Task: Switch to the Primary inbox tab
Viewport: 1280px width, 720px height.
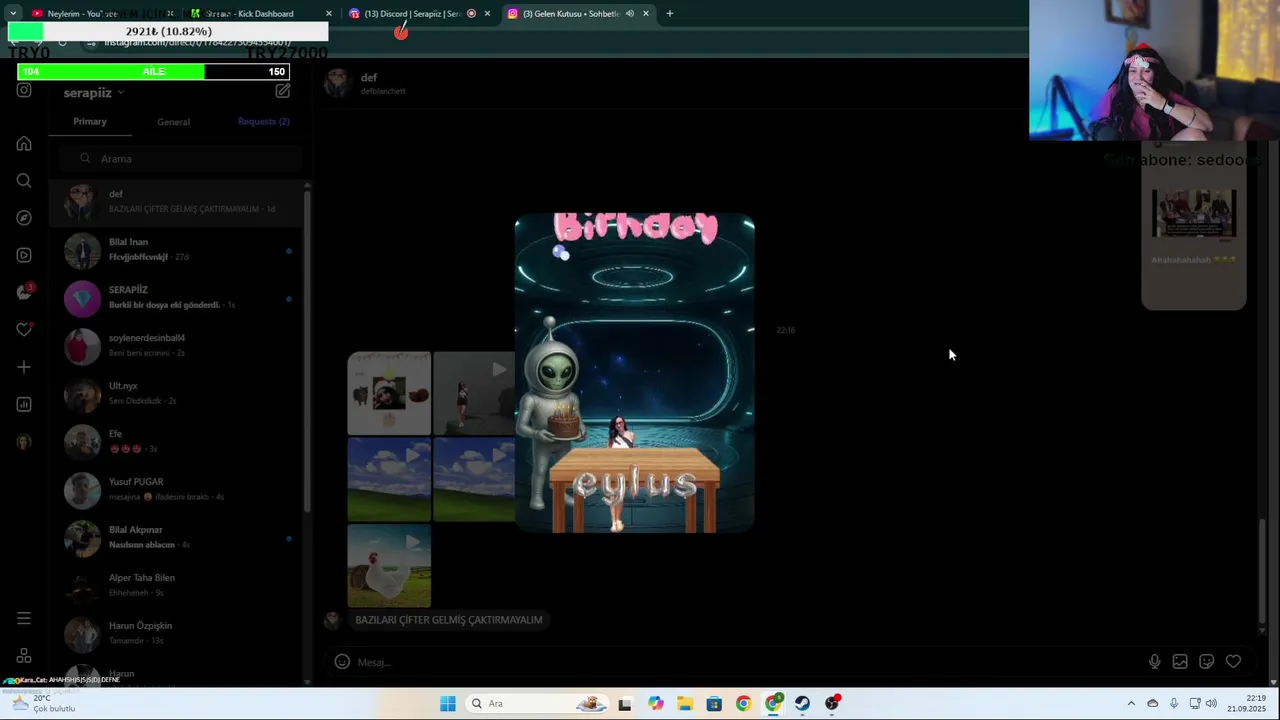Action: [x=90, y=121]
